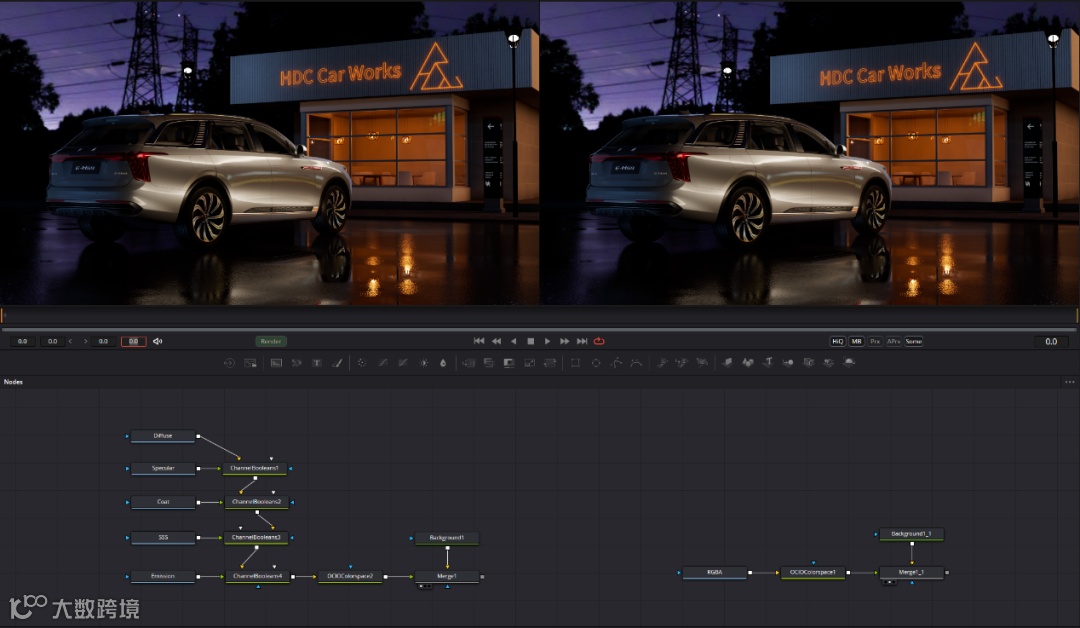Screen dimensions: 1080x628
Task: Go to the last frame
Action: (582, 341)
